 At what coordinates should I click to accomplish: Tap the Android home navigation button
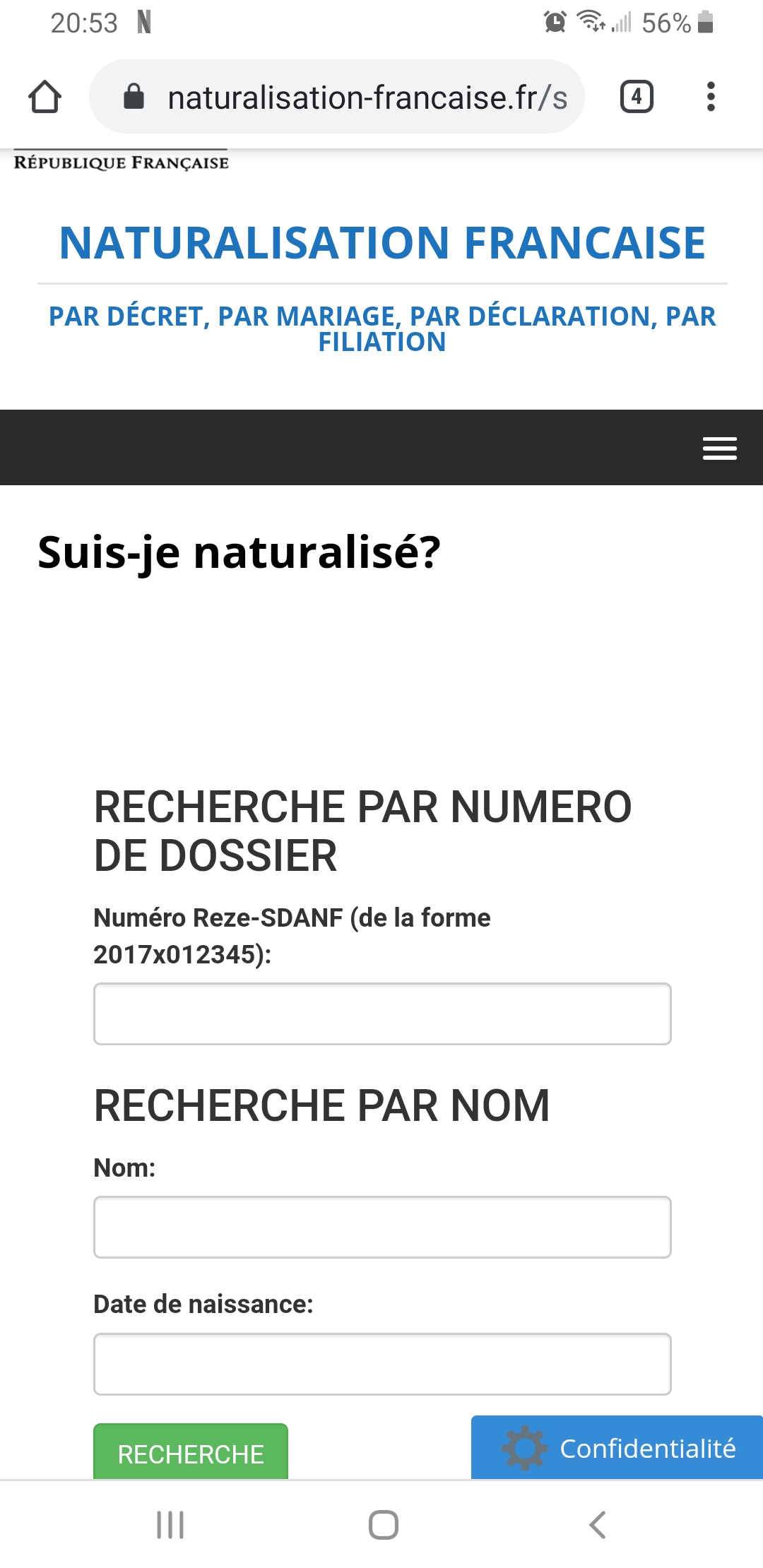[383, 1524]
